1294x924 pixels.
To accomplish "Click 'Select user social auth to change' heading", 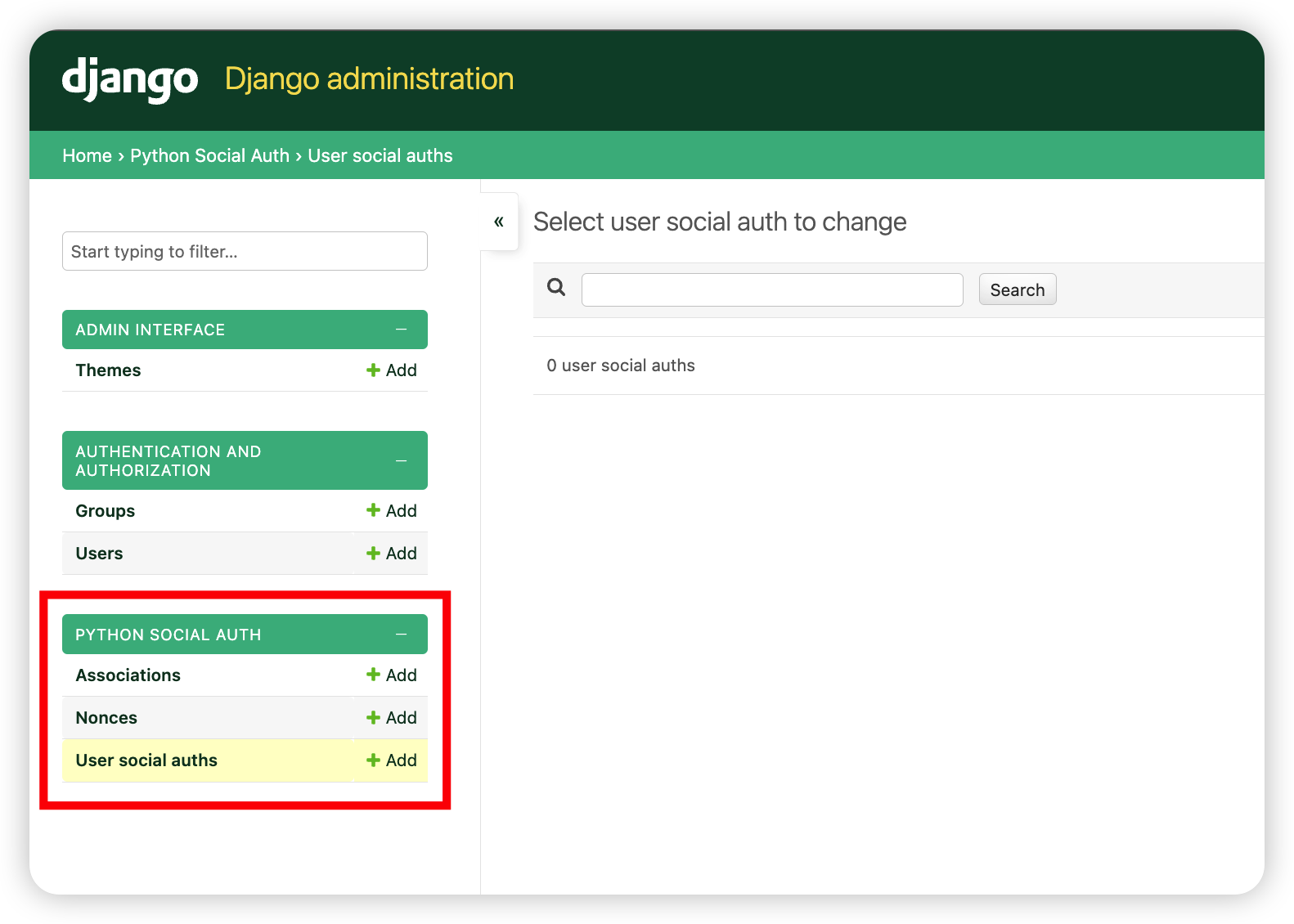I will click(720, 222).
